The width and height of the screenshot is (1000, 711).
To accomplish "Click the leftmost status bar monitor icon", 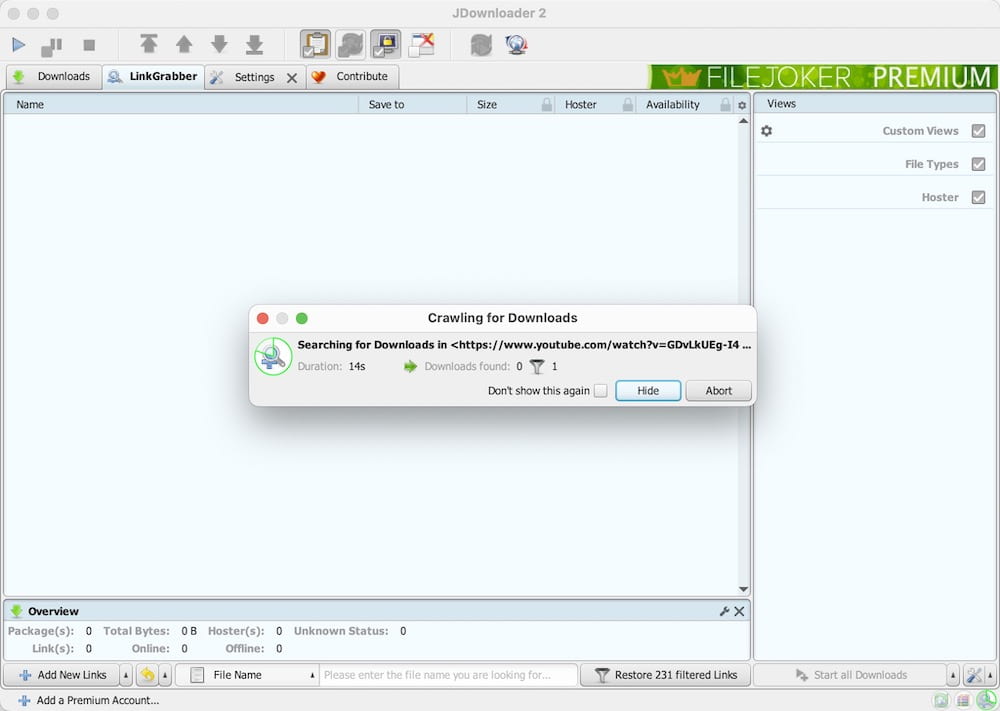I will click(x=941, y=701).
